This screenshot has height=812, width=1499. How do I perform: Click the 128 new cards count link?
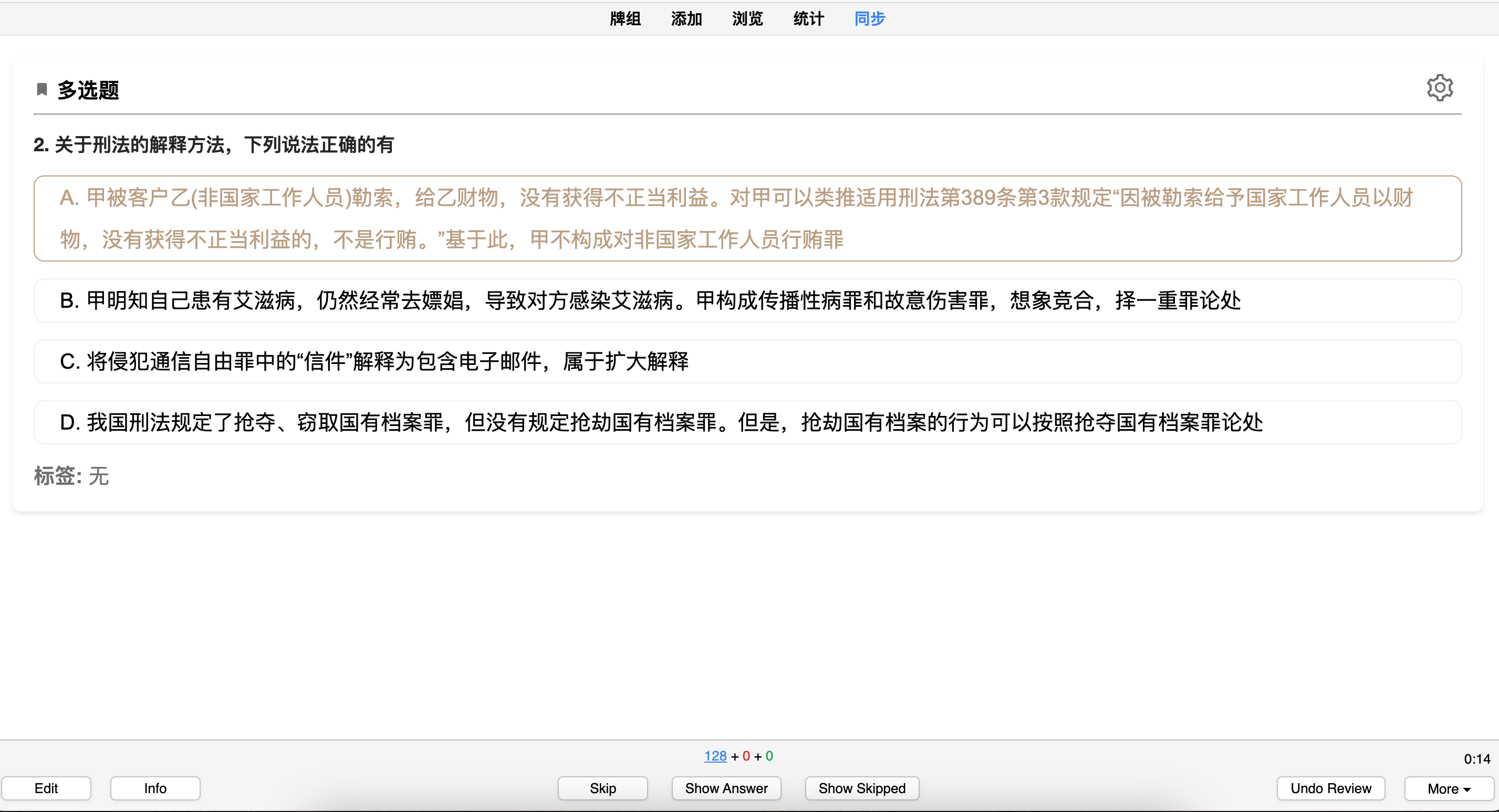(x=715, y=756)
